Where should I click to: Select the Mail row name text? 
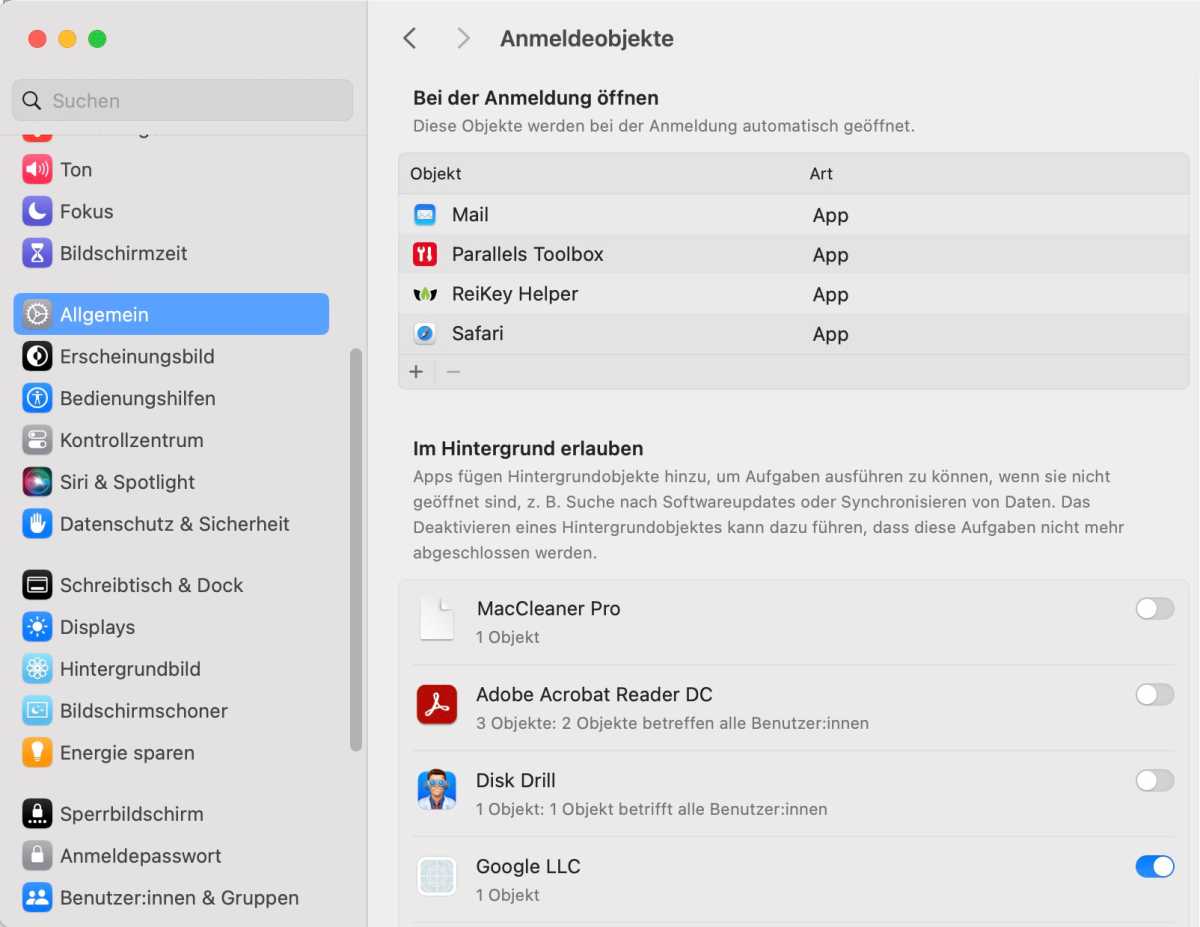point(470,215)
